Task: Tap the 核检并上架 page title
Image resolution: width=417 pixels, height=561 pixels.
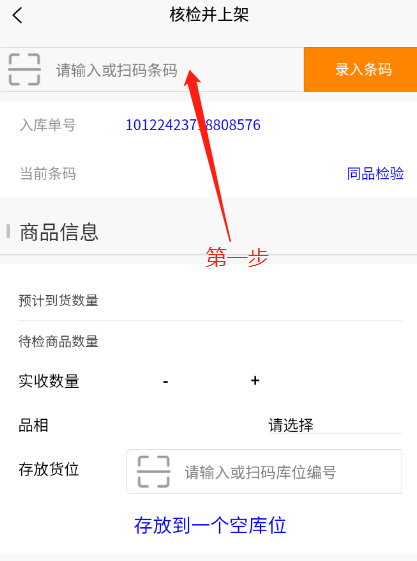Action: [x=209, y=15]
